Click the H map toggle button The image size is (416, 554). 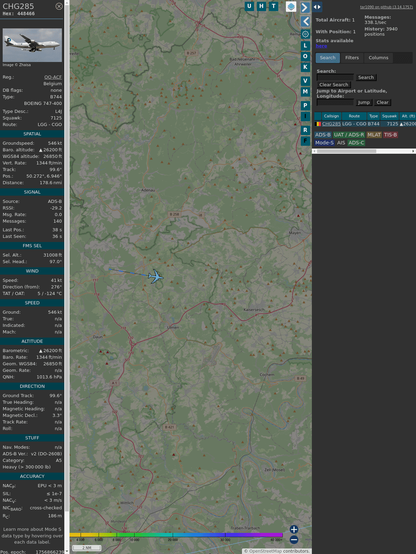click(261, 6)
